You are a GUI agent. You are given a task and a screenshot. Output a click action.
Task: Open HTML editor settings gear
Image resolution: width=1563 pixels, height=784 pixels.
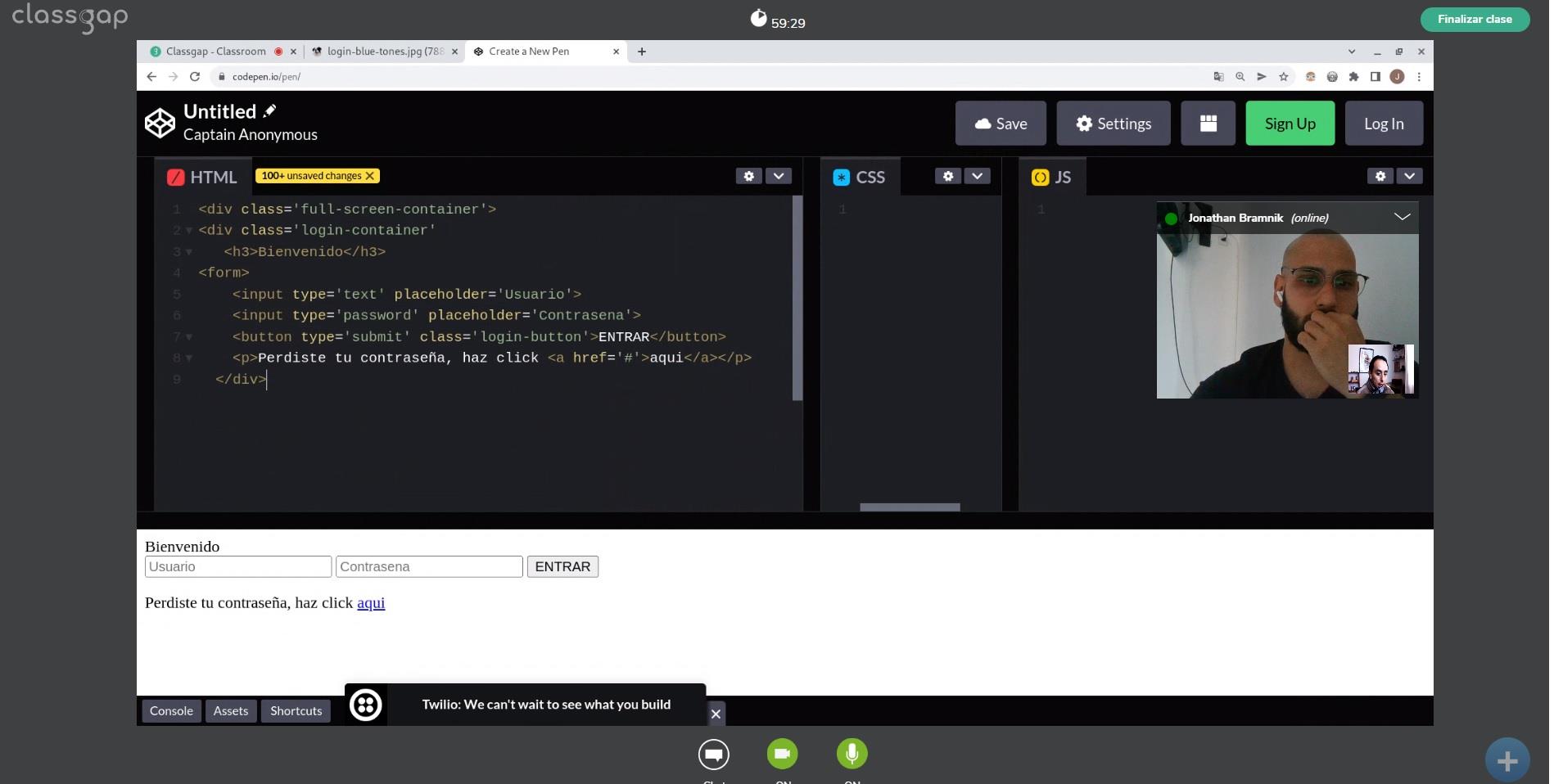(x=748, y=176)
